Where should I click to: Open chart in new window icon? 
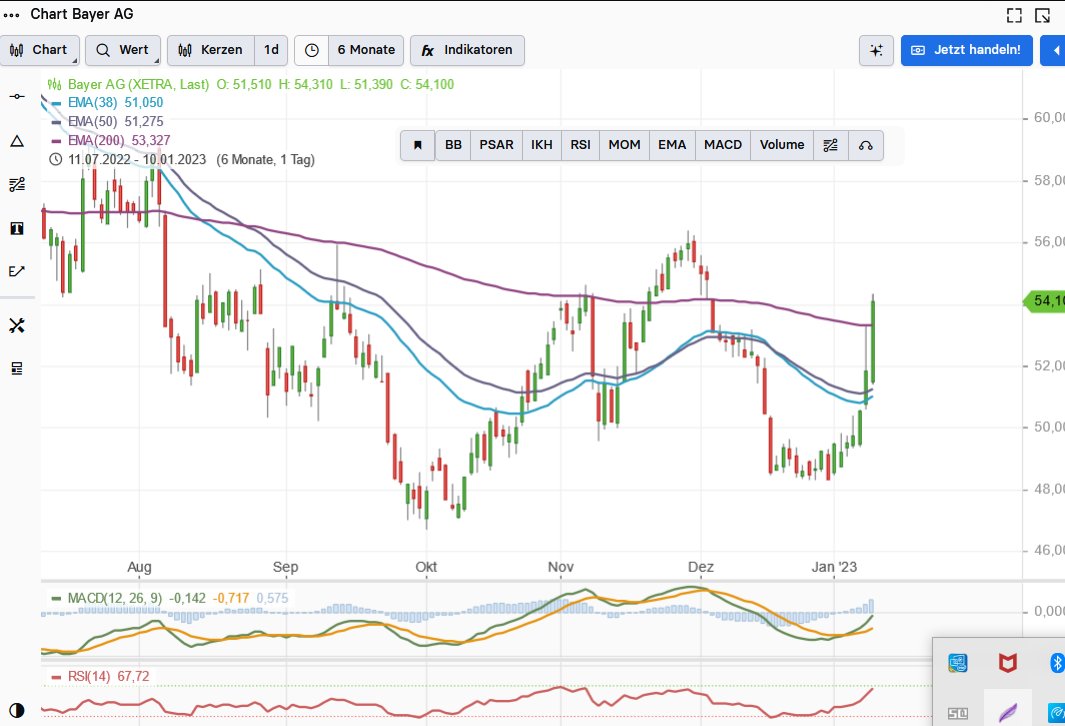[x=1043, y=16]
